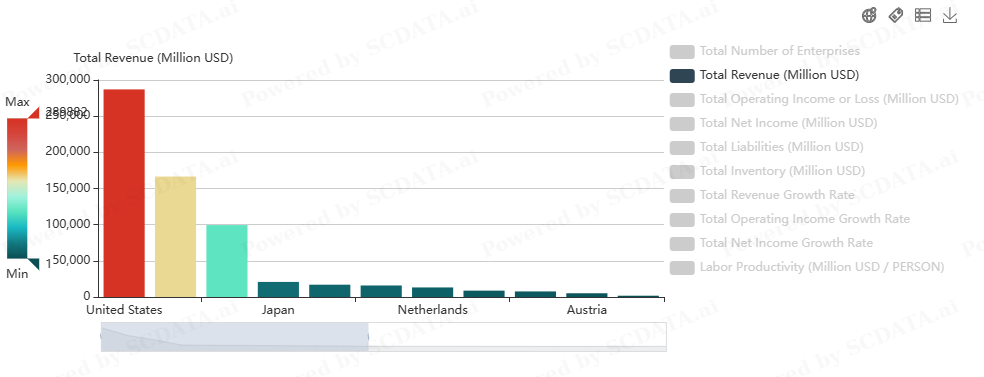Click the Max handle triangle of visual map

33,113
